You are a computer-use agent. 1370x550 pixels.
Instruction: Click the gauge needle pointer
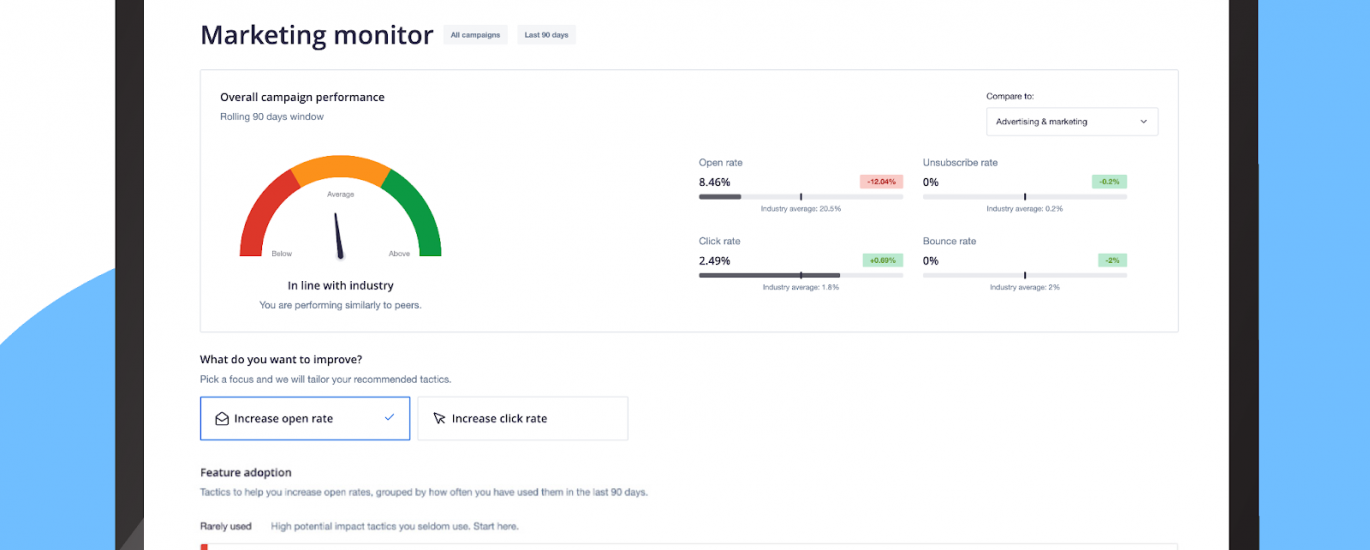[x=338, y=235]
